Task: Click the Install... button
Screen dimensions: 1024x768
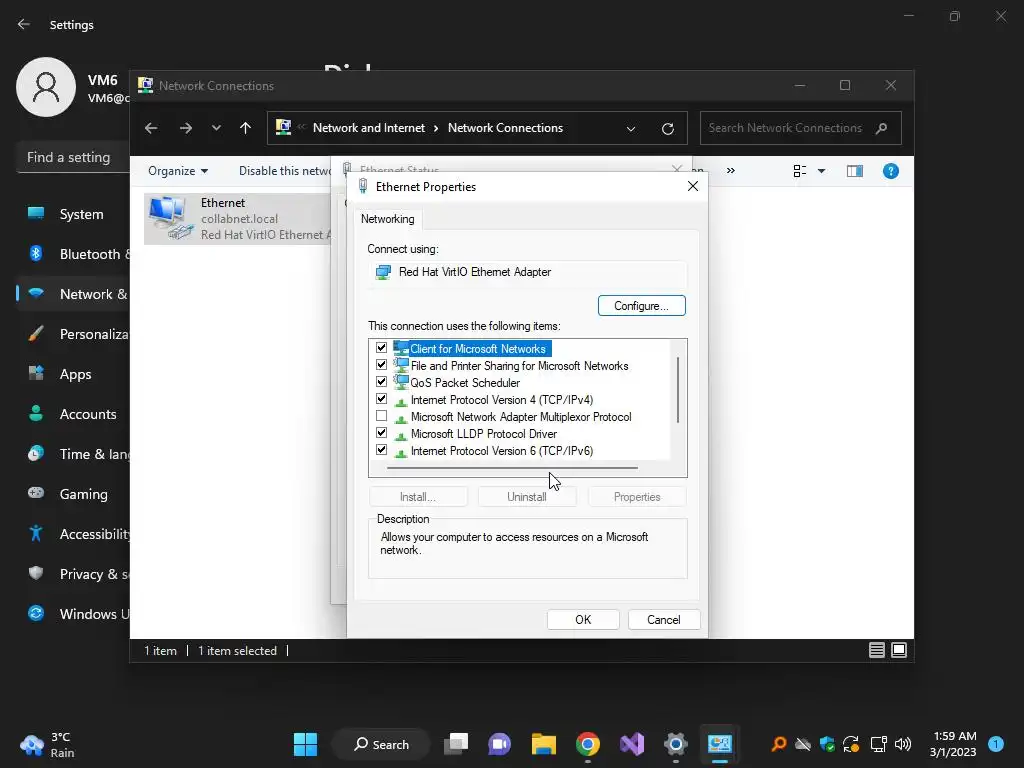Action: 418,497
